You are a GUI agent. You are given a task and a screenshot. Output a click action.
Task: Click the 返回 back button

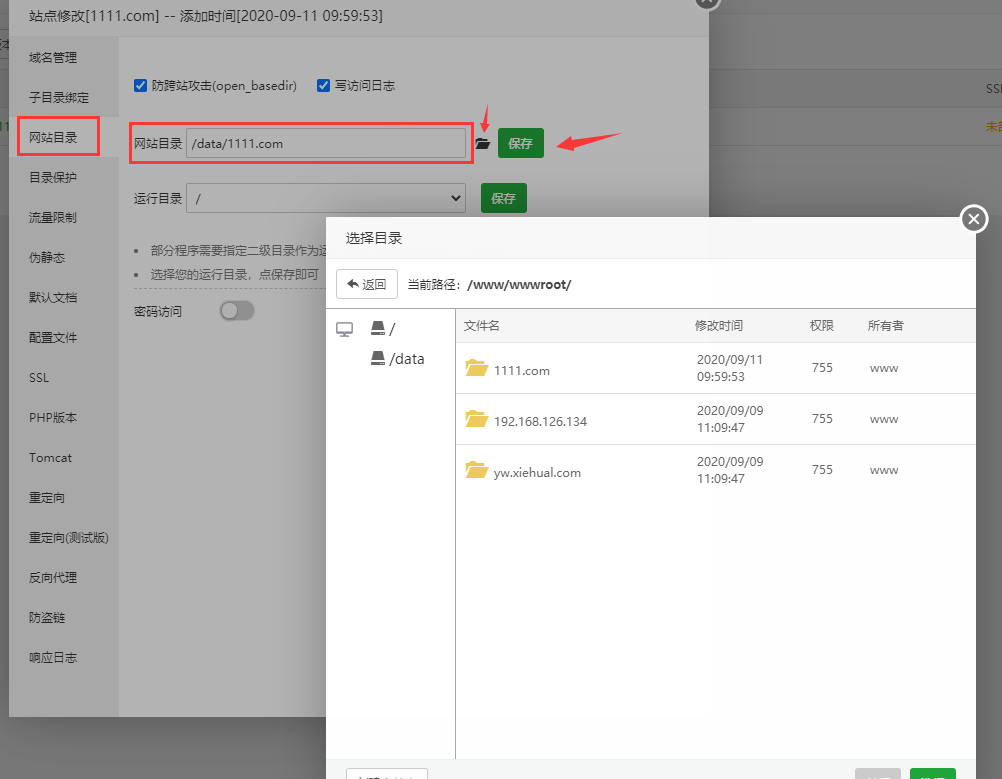click(x=367, y=284)
